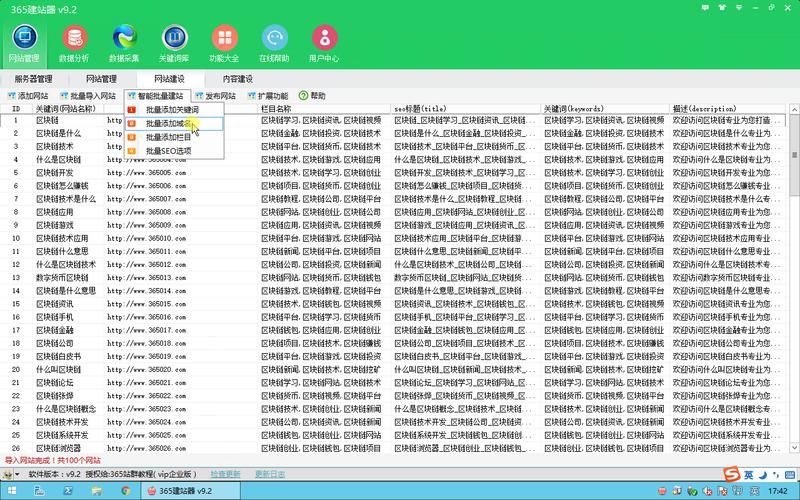Screen dimensions: 800x500
Task: Click the Sogou moon mode icon
Action: [762, 475]
